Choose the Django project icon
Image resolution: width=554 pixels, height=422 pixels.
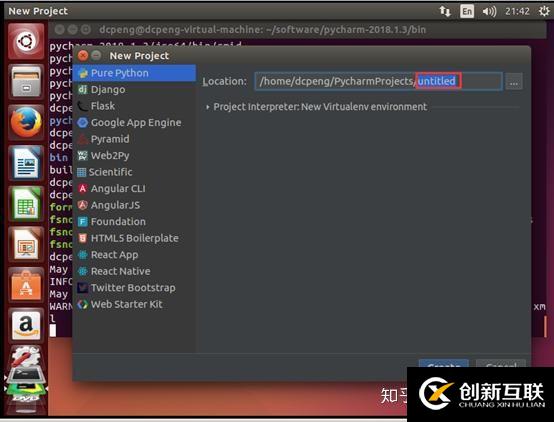tap(82, 89)
